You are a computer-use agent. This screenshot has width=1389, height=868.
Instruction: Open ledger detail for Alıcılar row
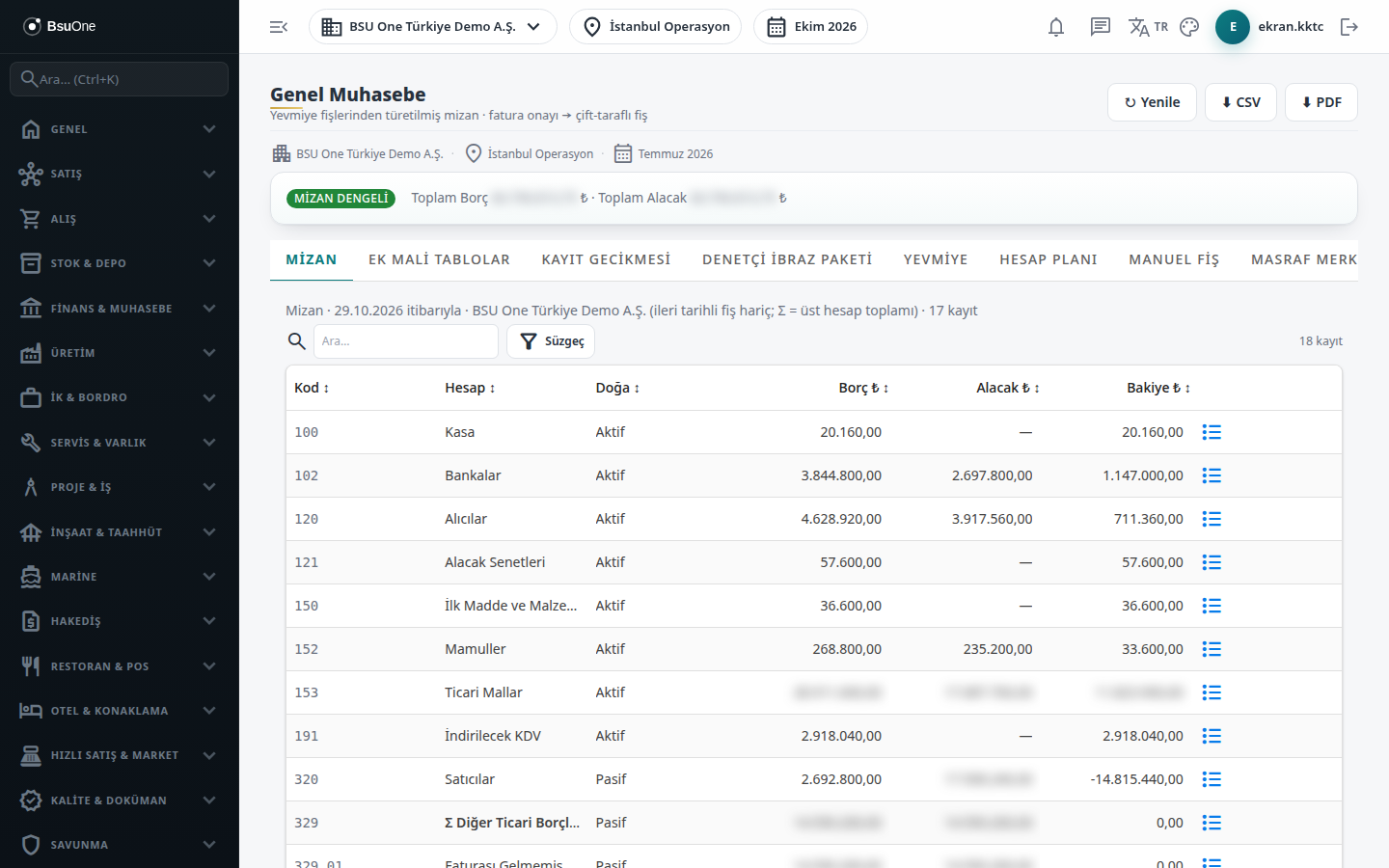pyautogui.click(x=1212, y=519)
